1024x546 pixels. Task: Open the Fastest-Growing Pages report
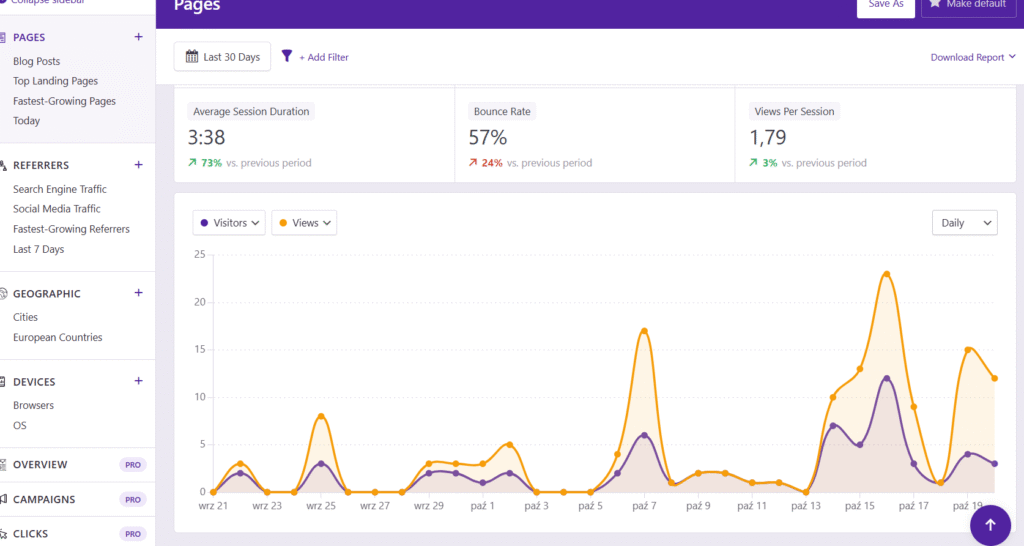point(64,101)
